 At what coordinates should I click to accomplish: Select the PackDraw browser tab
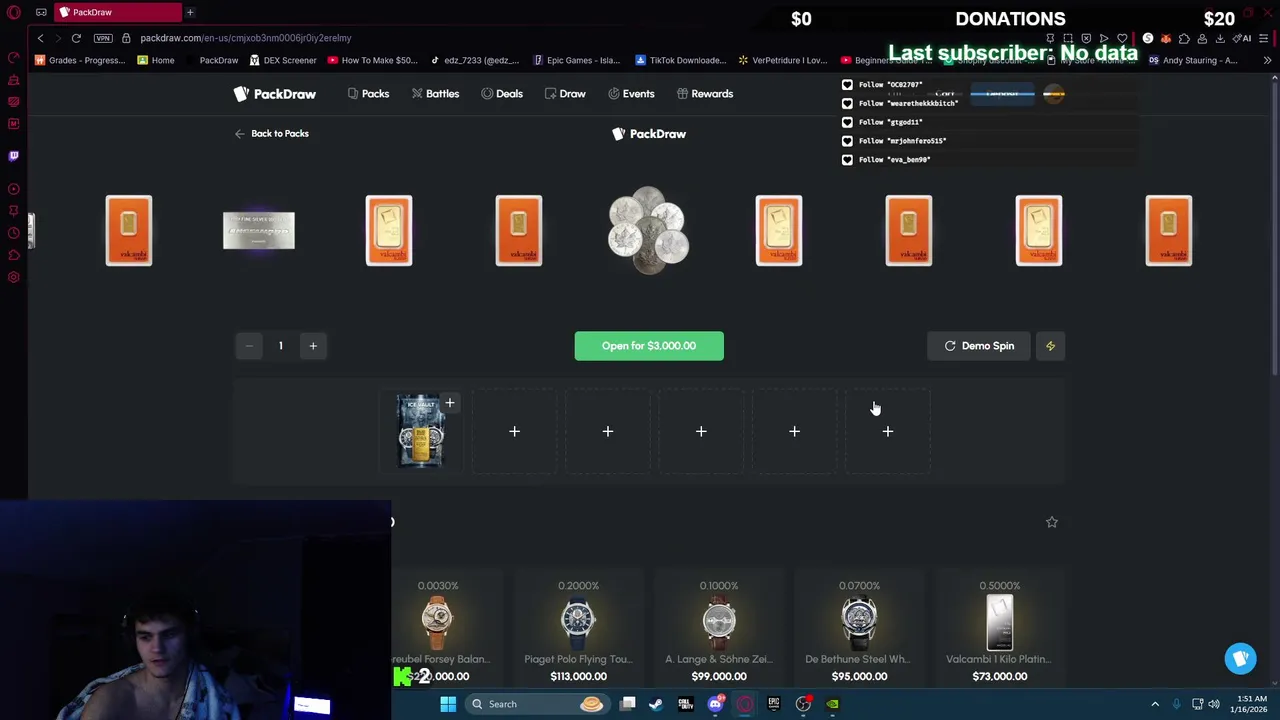point(118,12)
